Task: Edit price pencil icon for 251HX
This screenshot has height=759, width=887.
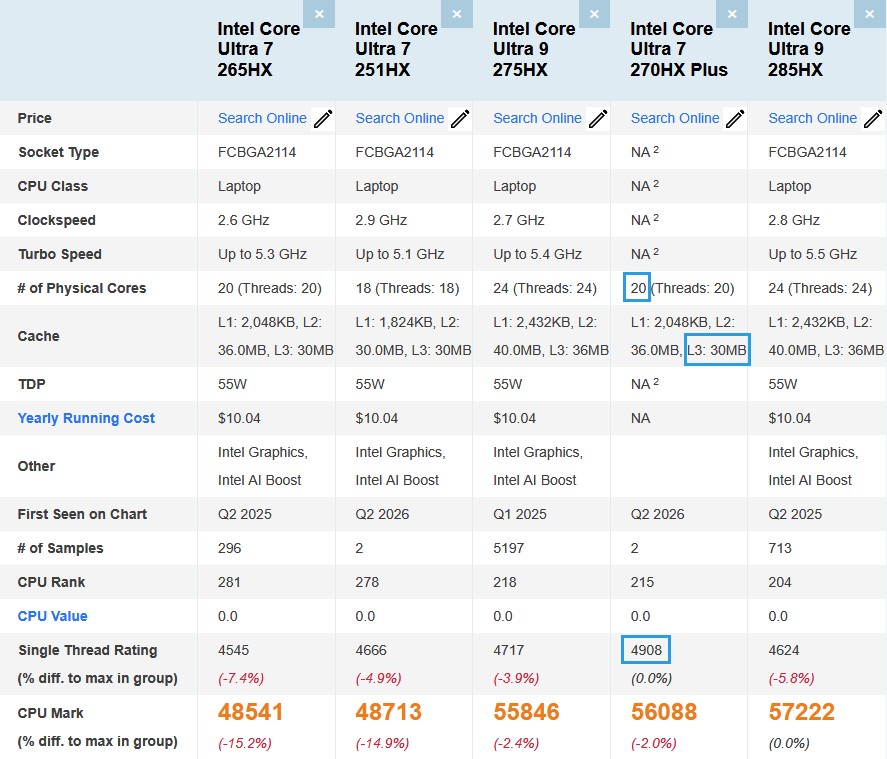Action: point(460,119)
